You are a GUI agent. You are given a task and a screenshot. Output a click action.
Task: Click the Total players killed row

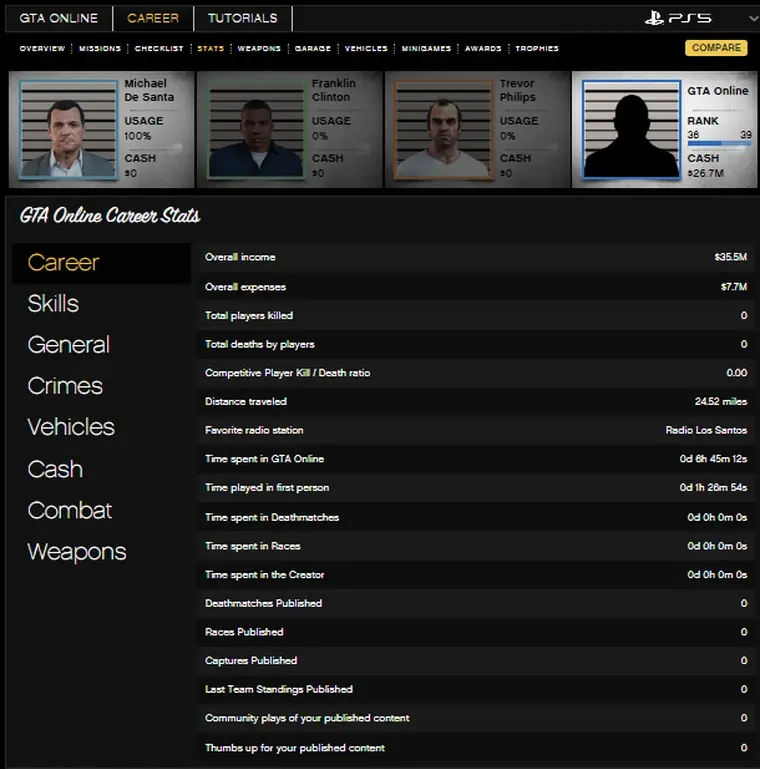(475, 315)
